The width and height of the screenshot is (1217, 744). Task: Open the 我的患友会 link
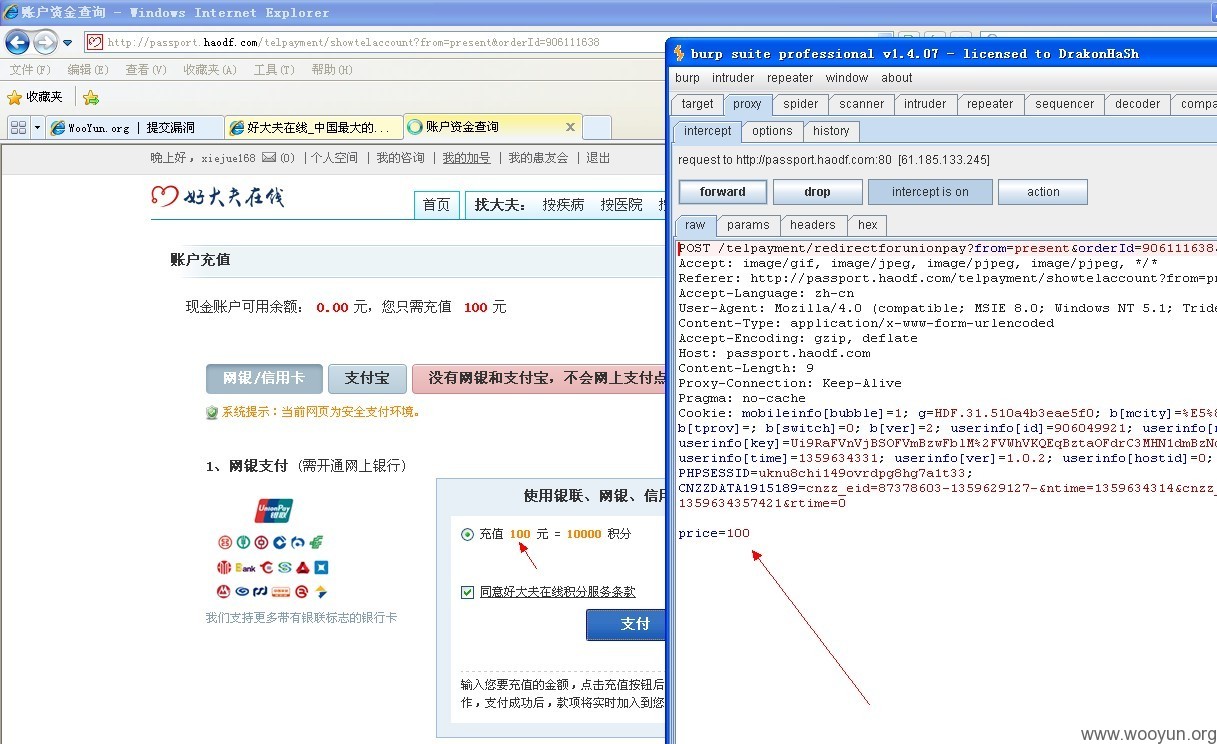pyautogui.click(x=538, y=158)
